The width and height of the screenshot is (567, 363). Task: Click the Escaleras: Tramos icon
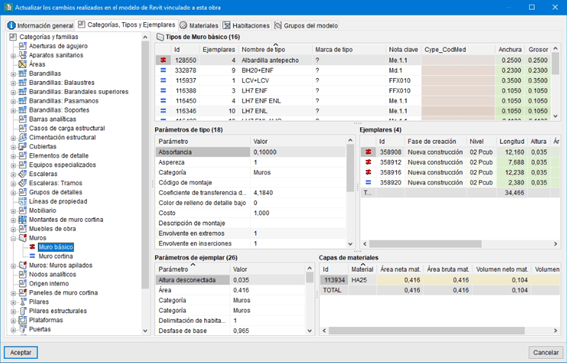[22, 183]
